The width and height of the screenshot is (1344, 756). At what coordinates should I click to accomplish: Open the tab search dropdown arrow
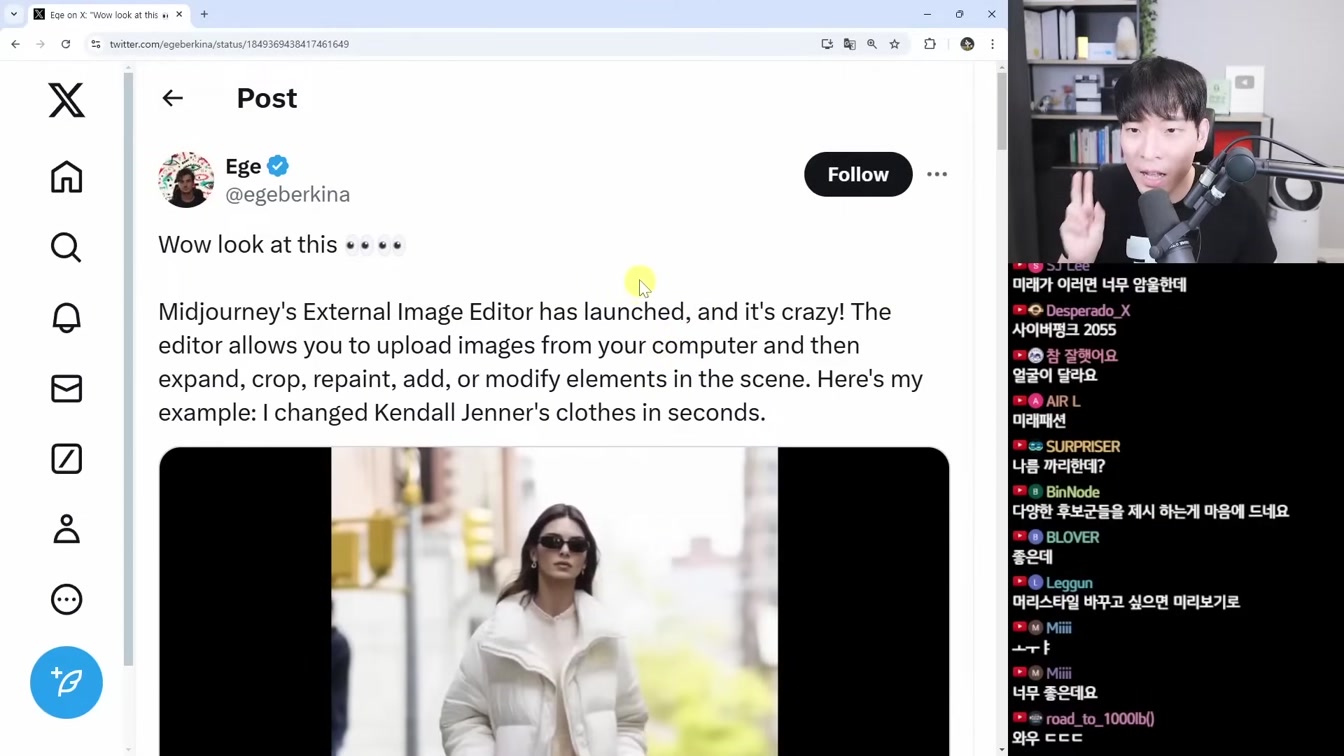click(14, 14)
